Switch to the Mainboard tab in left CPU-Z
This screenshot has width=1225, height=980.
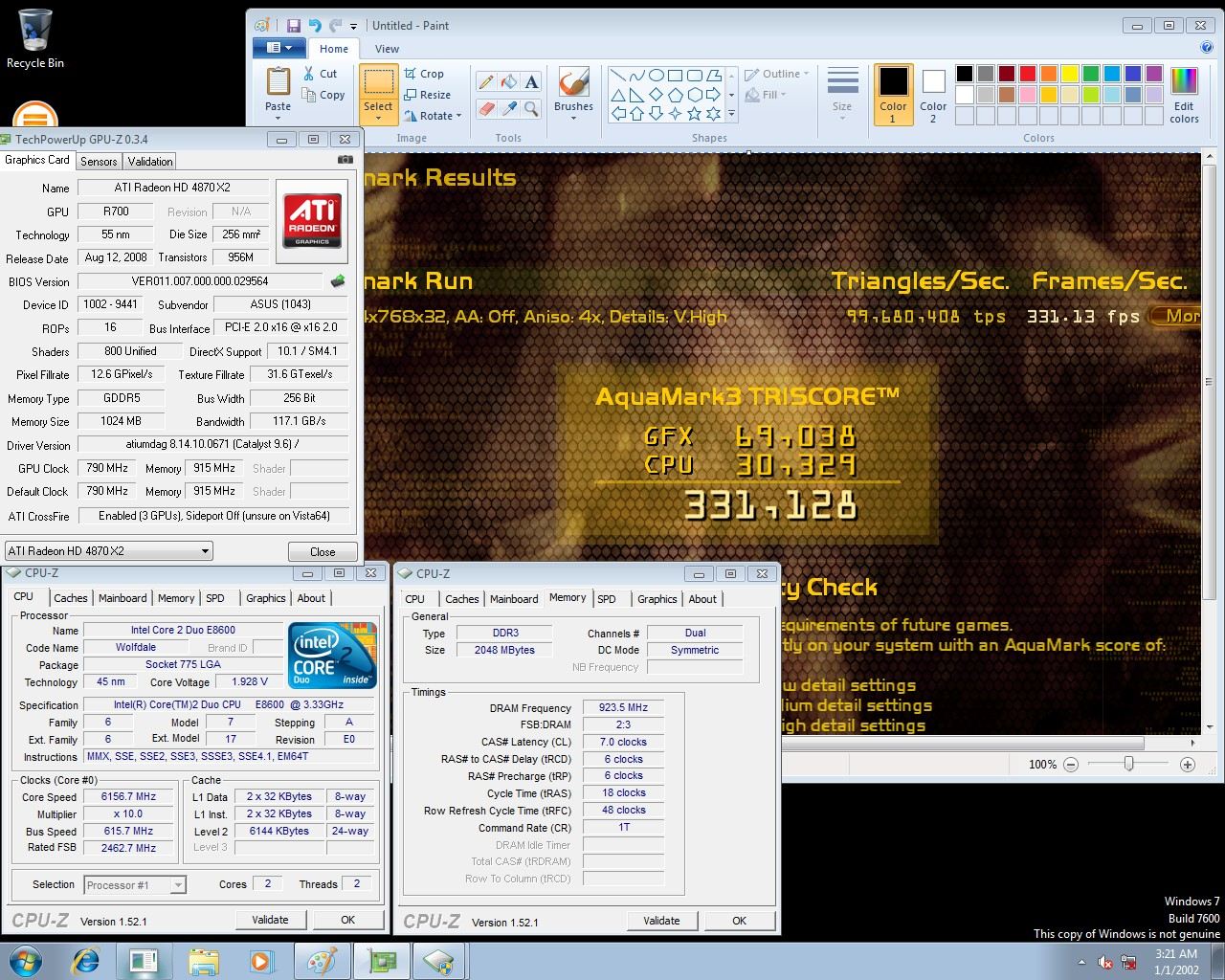pos(122,598)
